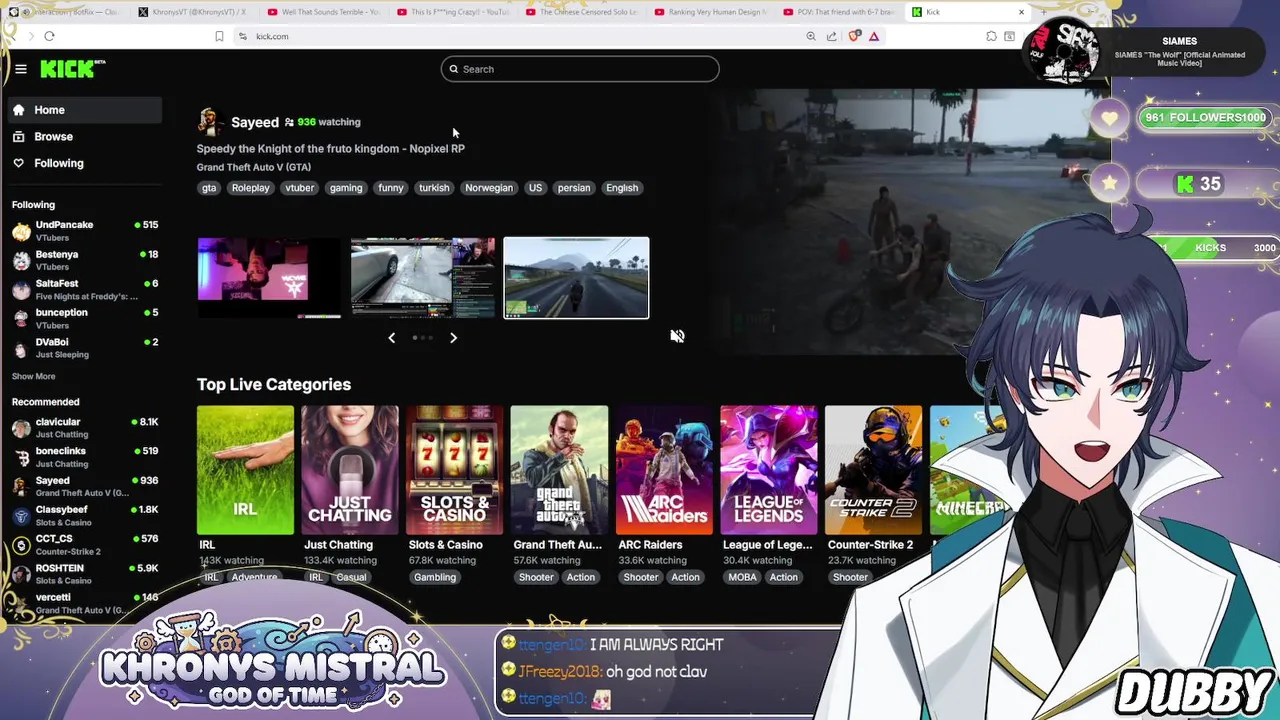Open Classybeef's recommended channel
1280x720 pixels.
pos(84,515)
